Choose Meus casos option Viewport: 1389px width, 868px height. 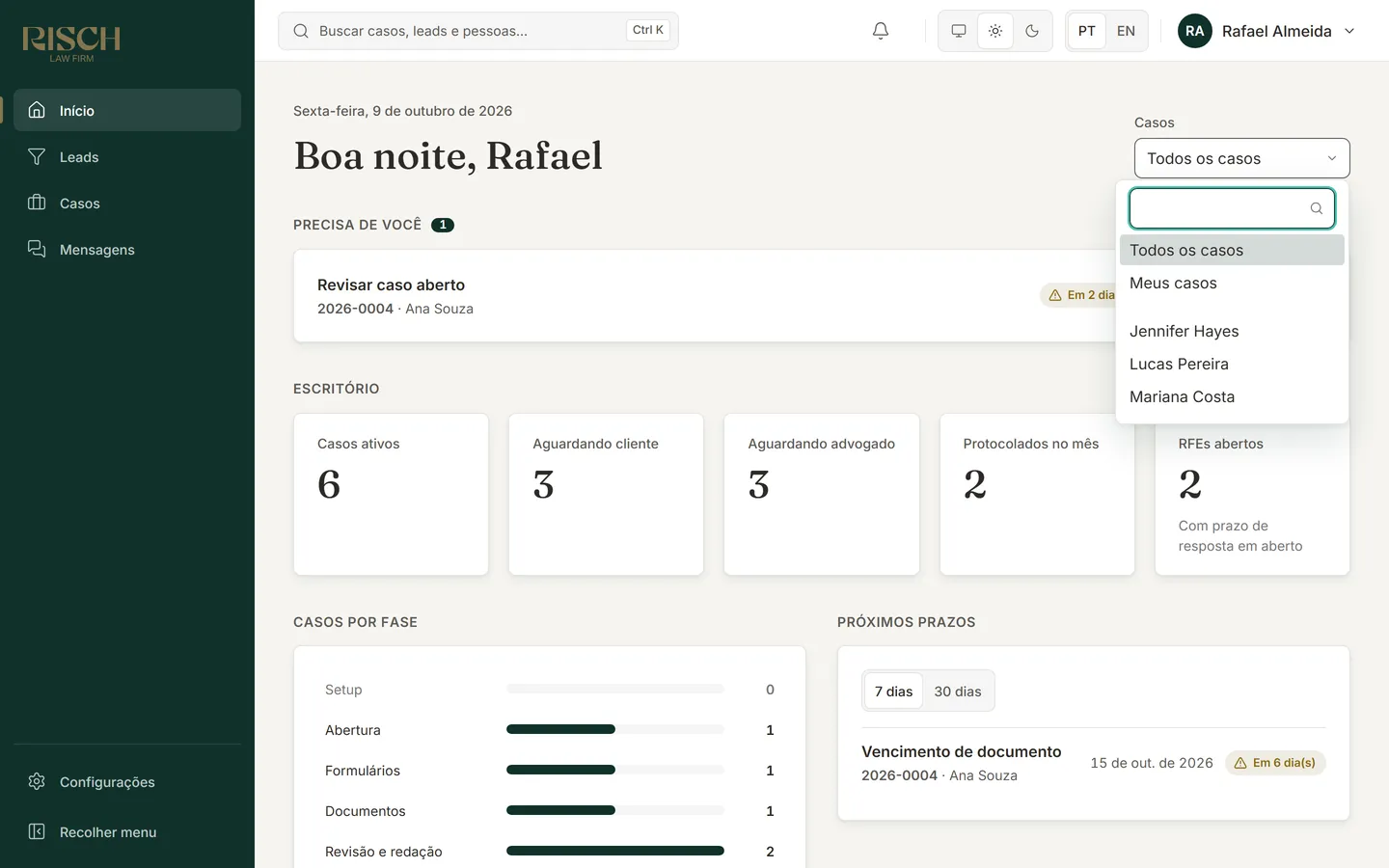pyautogui.click(x=1232, y=283)
